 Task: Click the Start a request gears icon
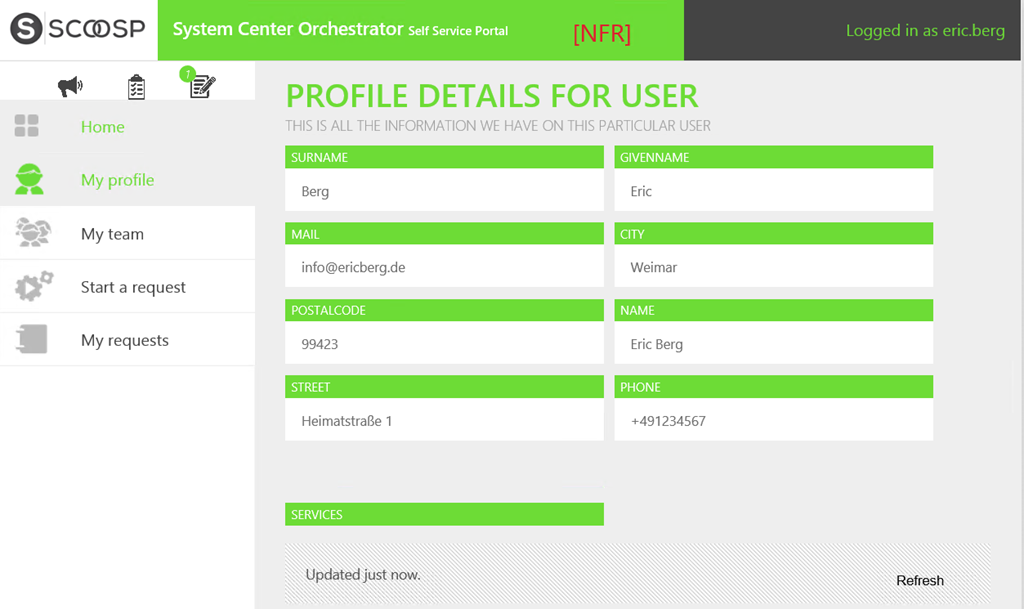click(33, 287)
